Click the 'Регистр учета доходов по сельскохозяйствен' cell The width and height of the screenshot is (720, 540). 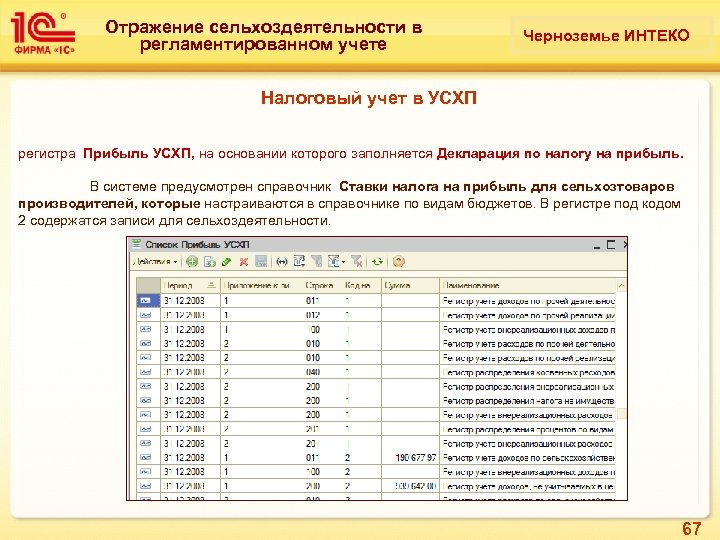pyautogui.click(x=527, y=458)
